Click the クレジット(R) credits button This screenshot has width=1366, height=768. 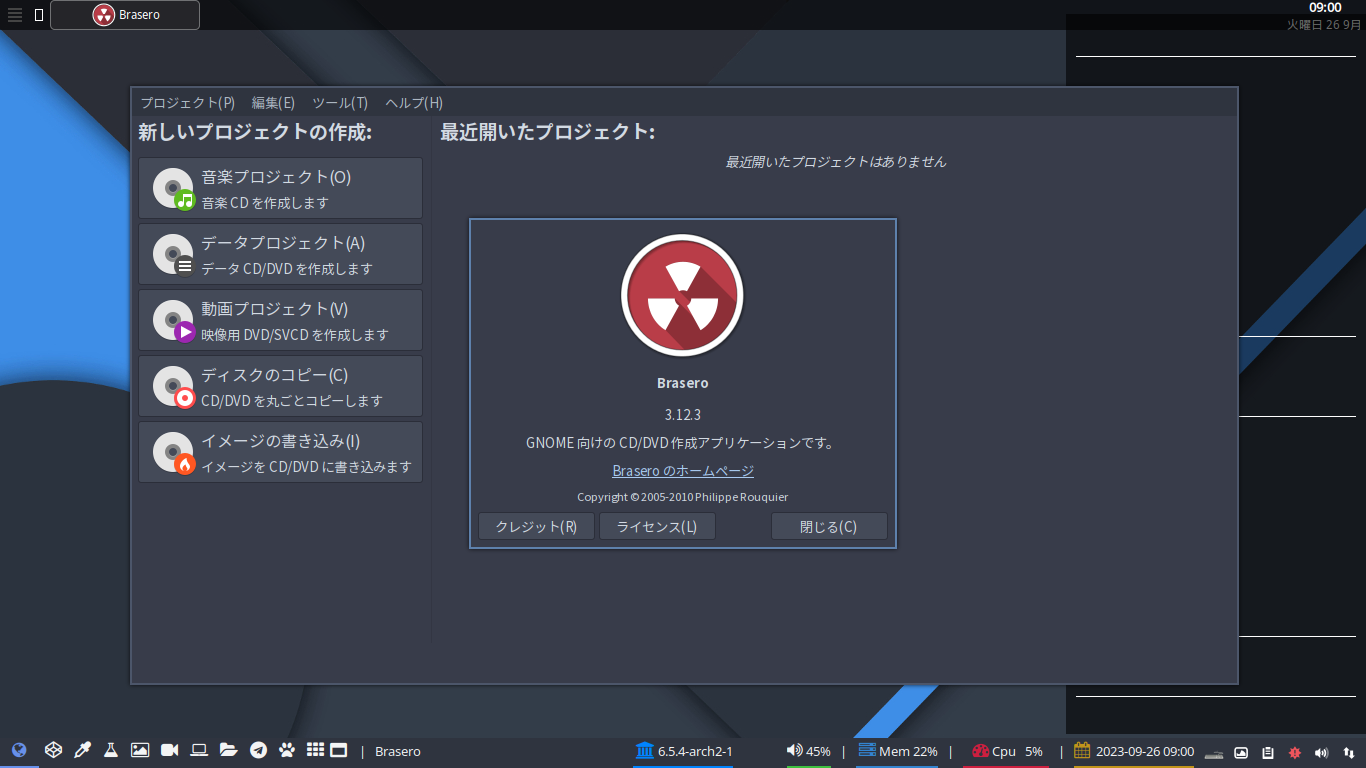[536, 527]
